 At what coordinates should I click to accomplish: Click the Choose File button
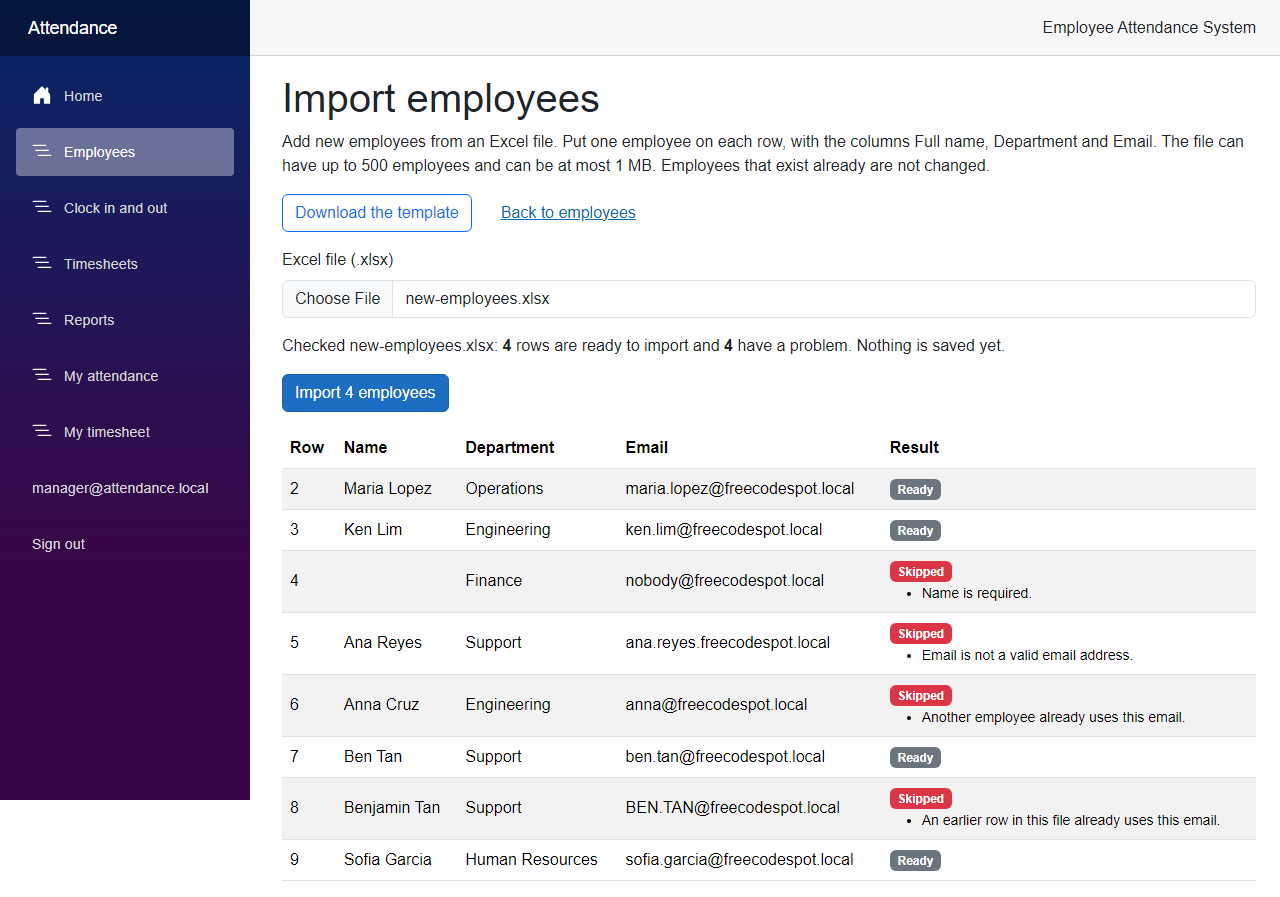click(338, 299)
